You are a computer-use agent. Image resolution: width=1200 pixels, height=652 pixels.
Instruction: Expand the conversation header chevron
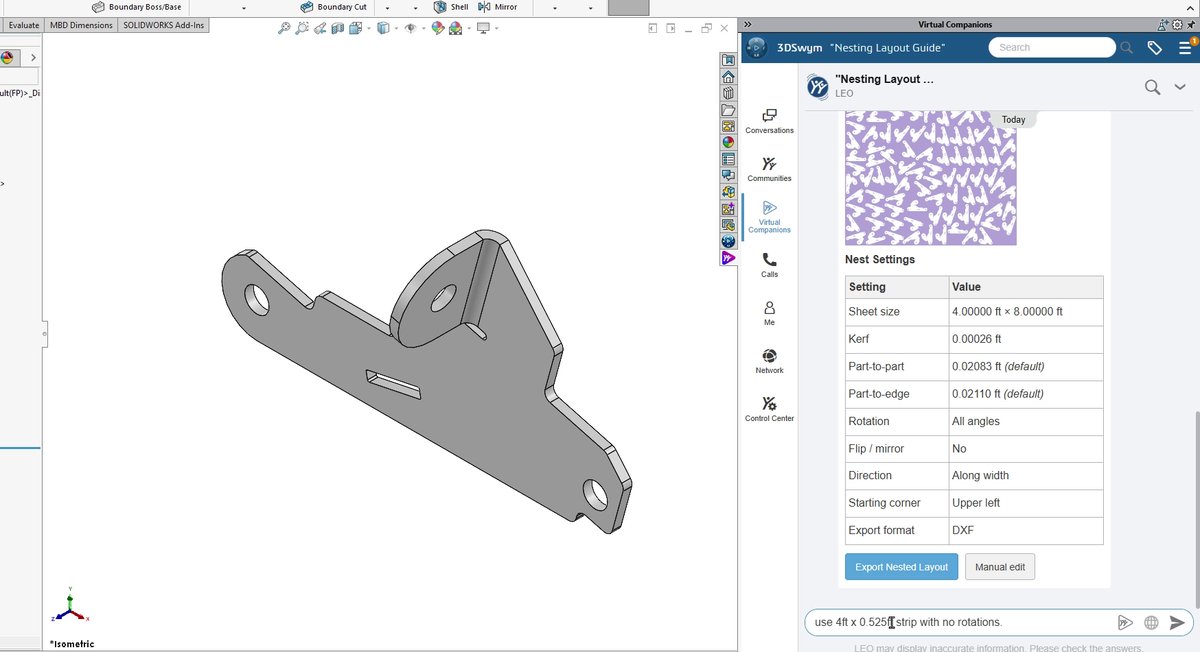tap(1180, 87)
